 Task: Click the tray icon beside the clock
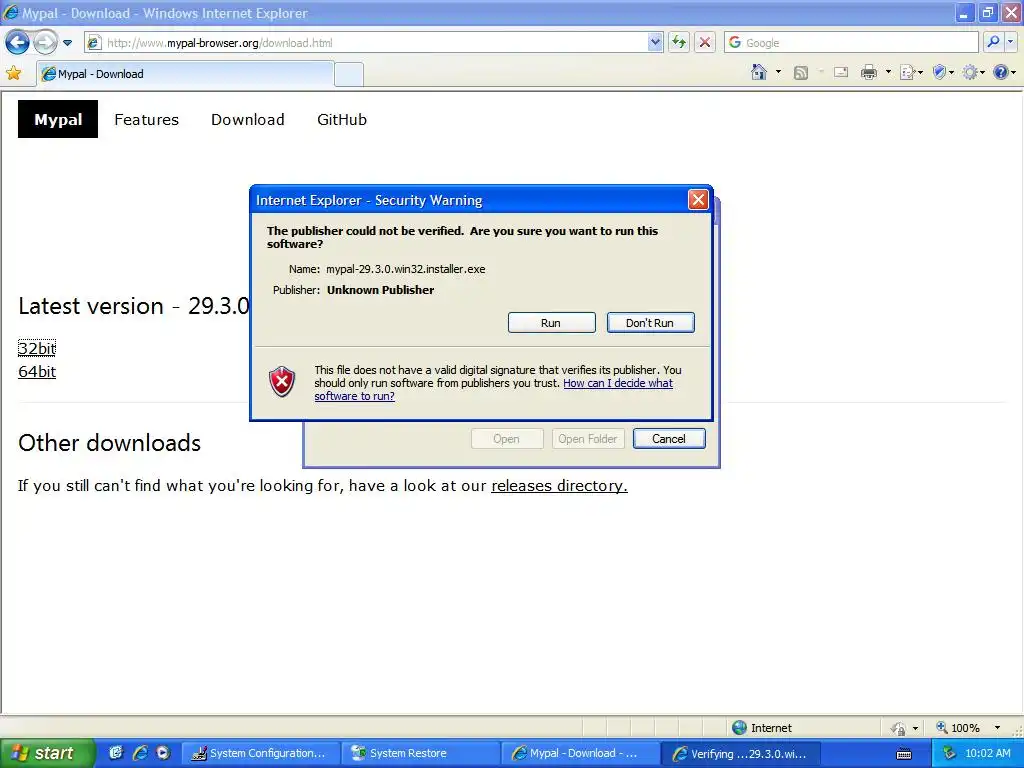coord(950,753)
